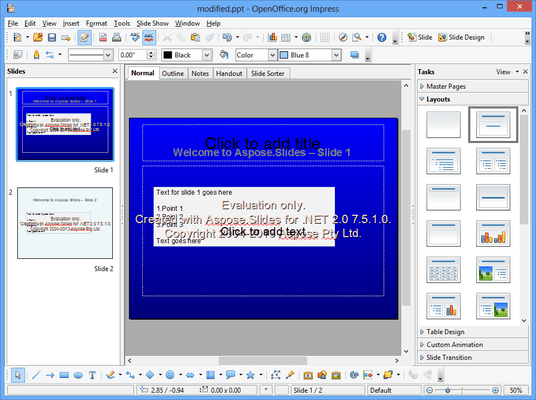Image resolution: width=536 pixels, height=400 pixels.
Task: Open the Format menu
Action: [x=96, y=23]
